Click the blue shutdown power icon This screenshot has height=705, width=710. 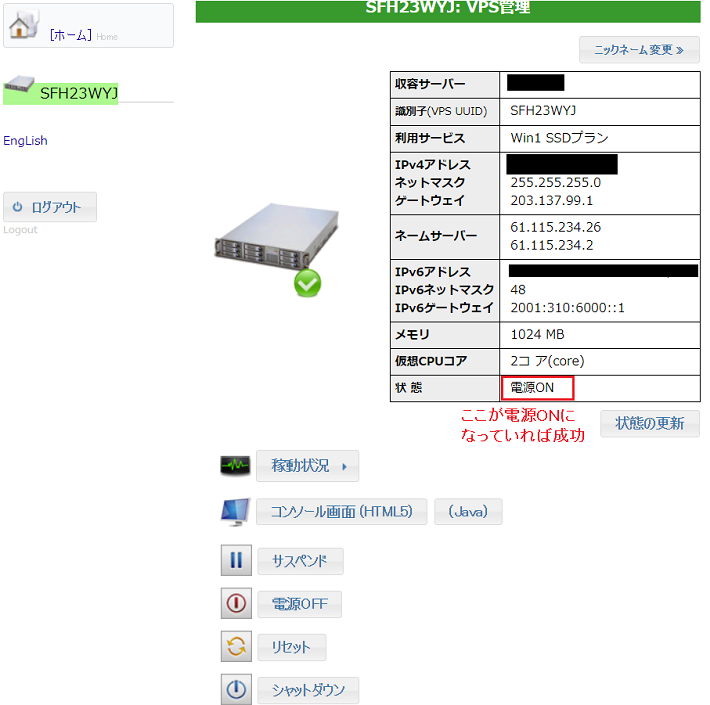pyautogui.click(x=236, y=689)
